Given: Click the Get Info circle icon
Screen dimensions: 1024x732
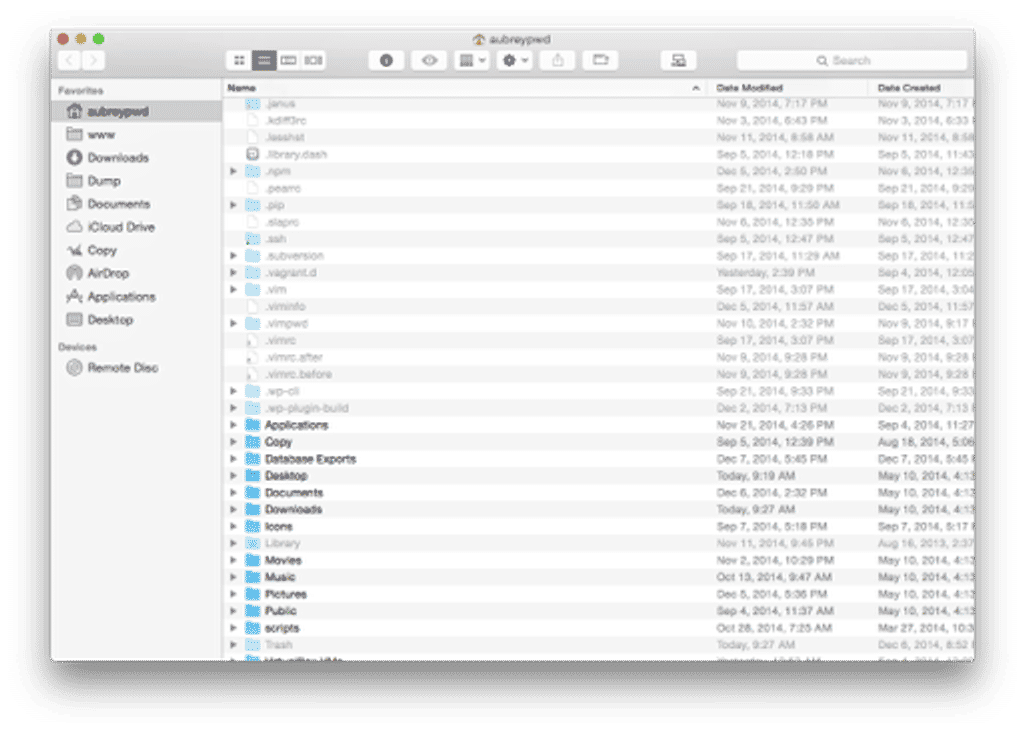Looking at the screenshot, I should click(x=385, y=60).
